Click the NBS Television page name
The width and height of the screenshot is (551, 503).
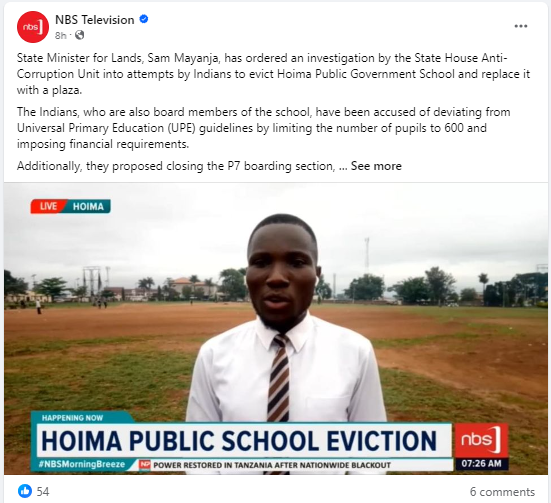click(x=95, y=20)
